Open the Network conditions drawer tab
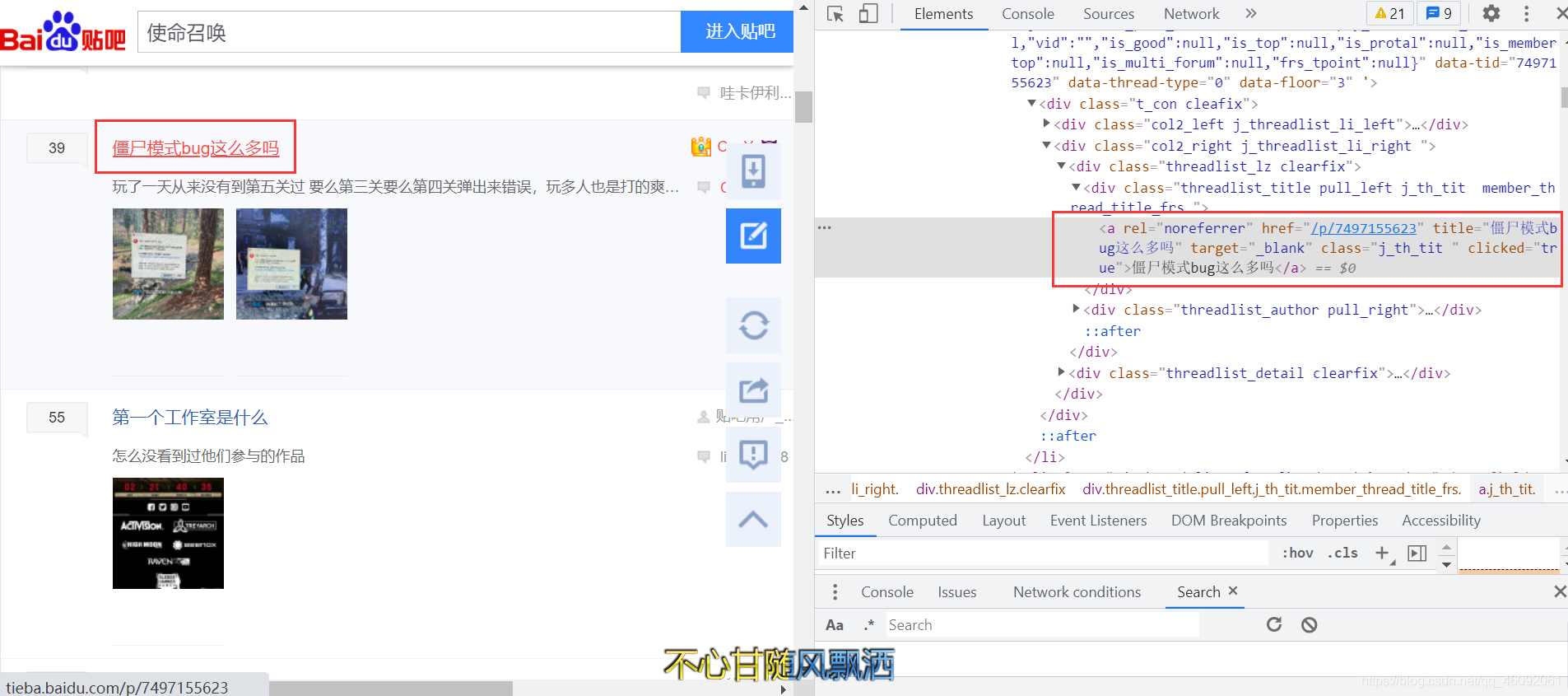The width and height of the screenshot is (1568, 696). (x=1077, y=592)
